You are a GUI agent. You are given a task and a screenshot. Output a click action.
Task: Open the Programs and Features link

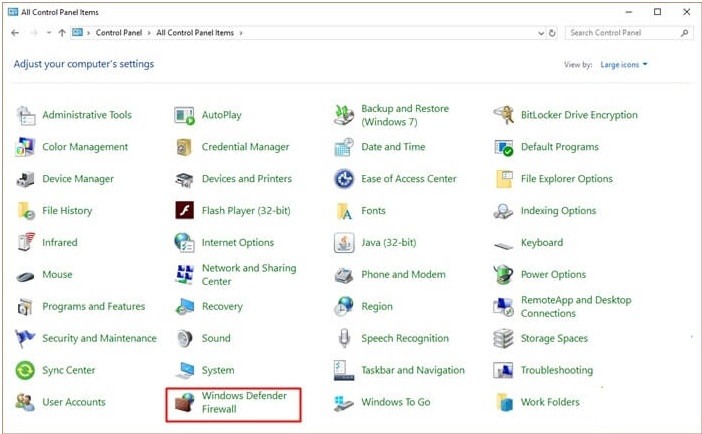[x=94, y=307]
